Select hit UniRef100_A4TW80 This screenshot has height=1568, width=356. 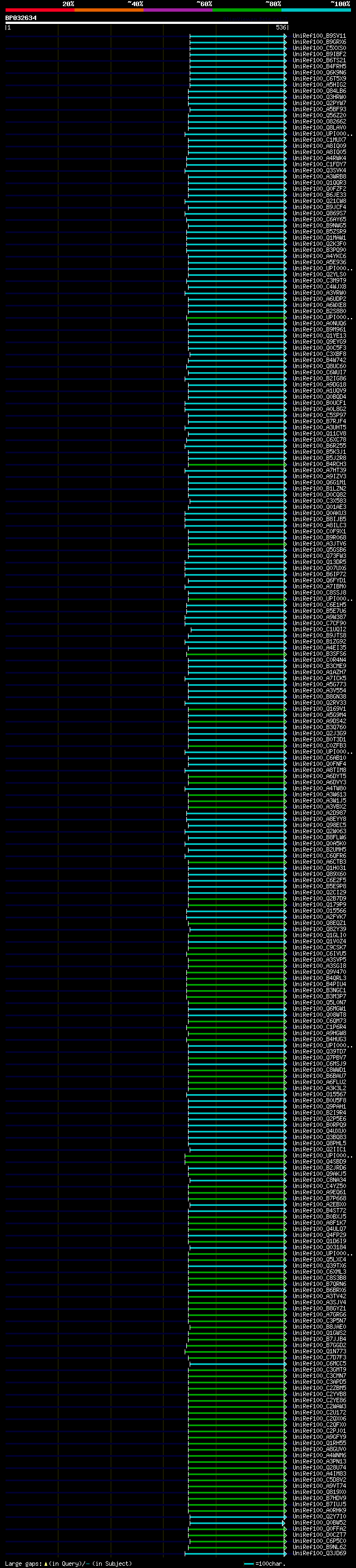[x=319, y=788]
